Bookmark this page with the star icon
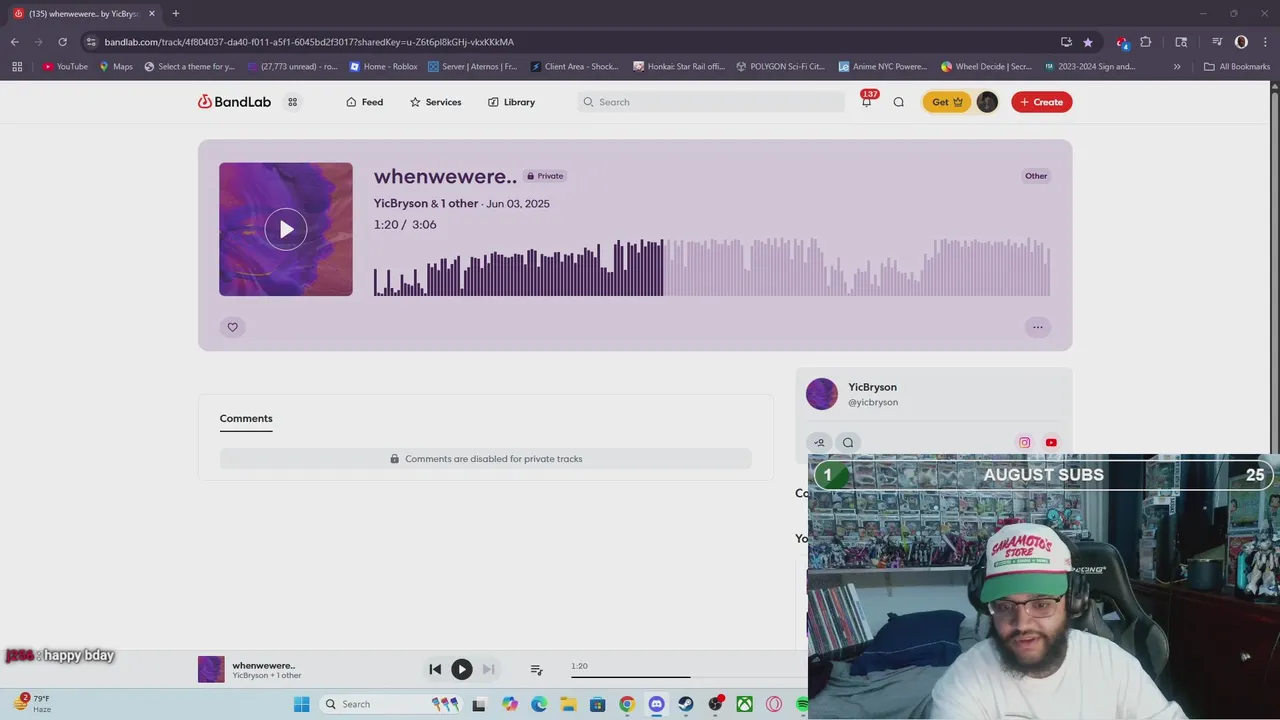The image size is (1280, 720). click(x=1088, y=42)
